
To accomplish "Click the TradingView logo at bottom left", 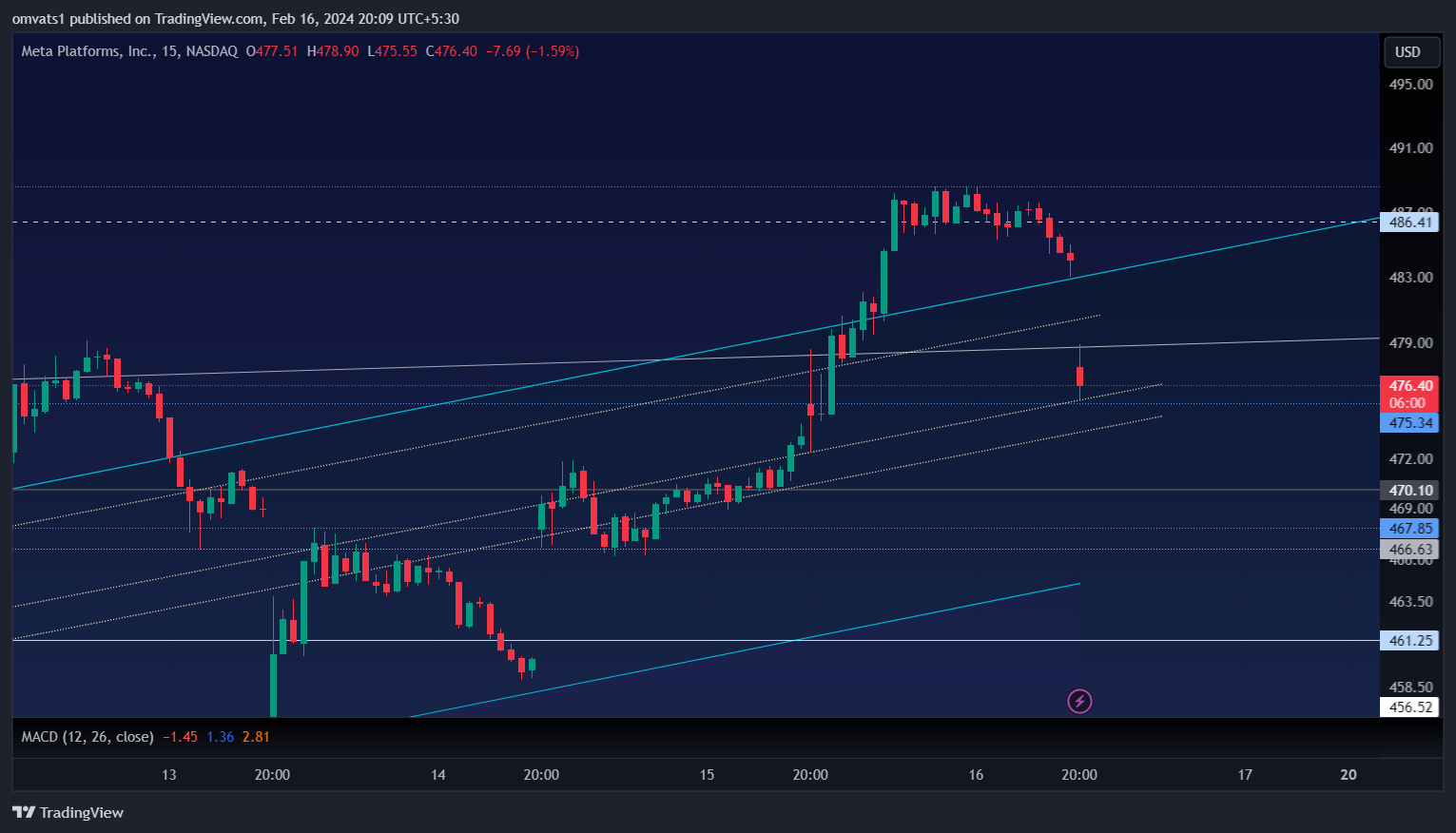I will click(x=68, y=812).
